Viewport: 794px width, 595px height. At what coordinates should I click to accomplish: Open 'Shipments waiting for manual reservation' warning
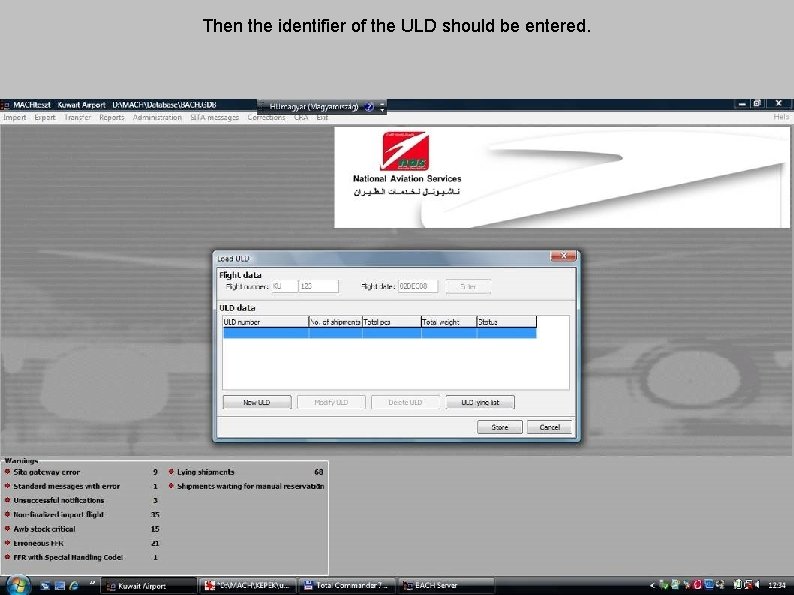250,486
